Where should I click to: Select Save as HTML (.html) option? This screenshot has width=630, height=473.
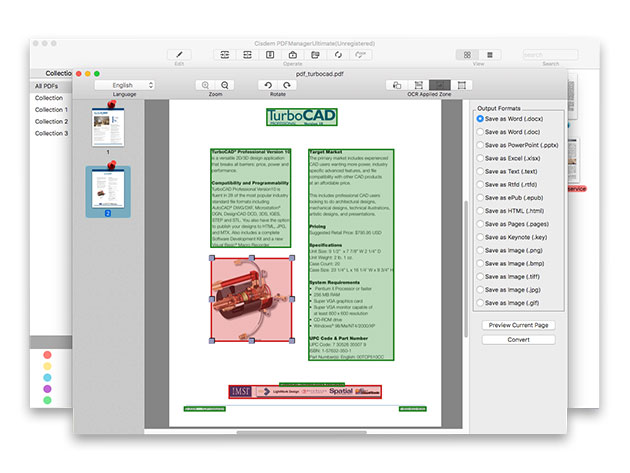(510, 211)
